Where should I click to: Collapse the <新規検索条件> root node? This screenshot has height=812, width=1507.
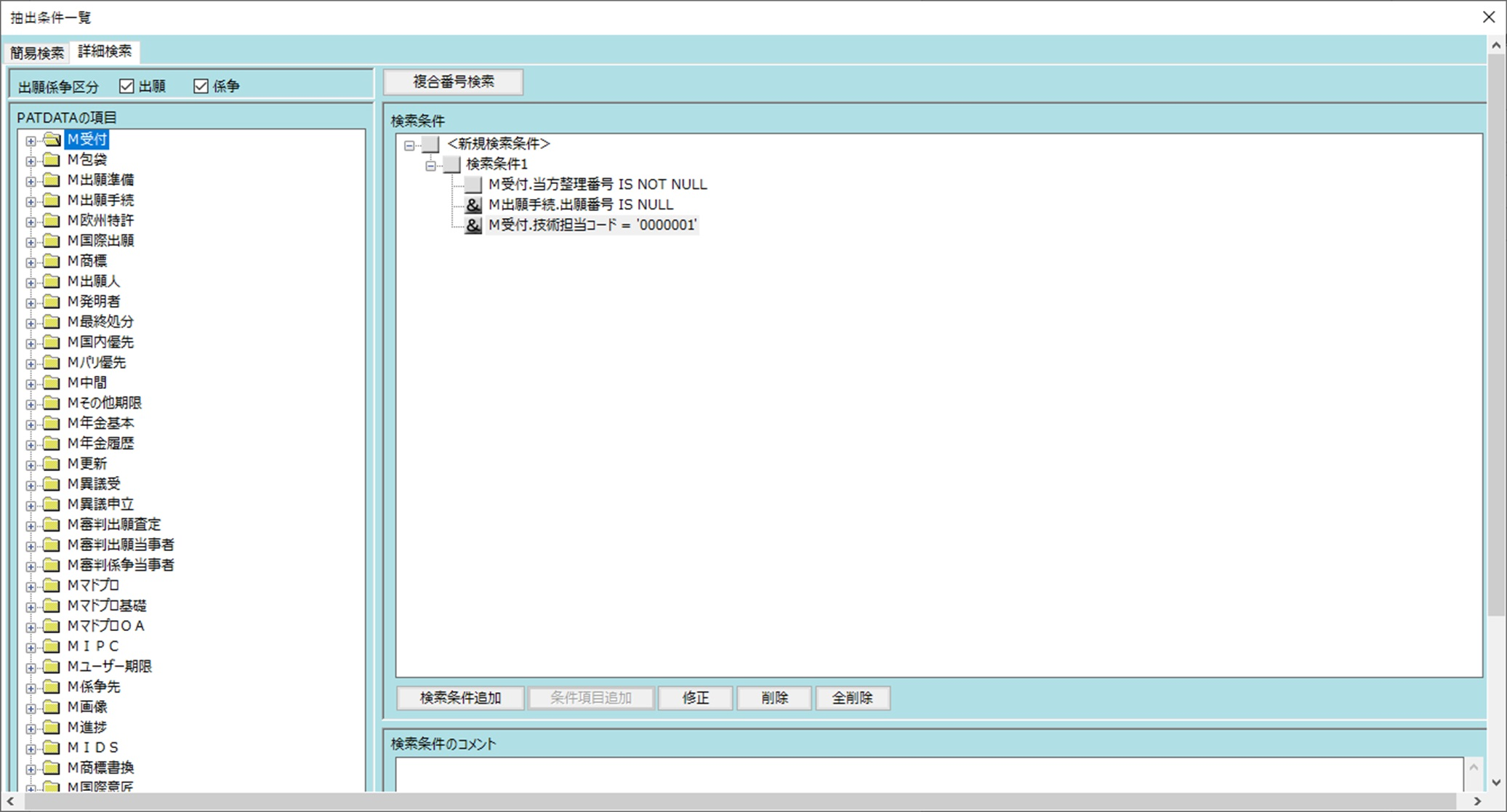coord(409,145)
